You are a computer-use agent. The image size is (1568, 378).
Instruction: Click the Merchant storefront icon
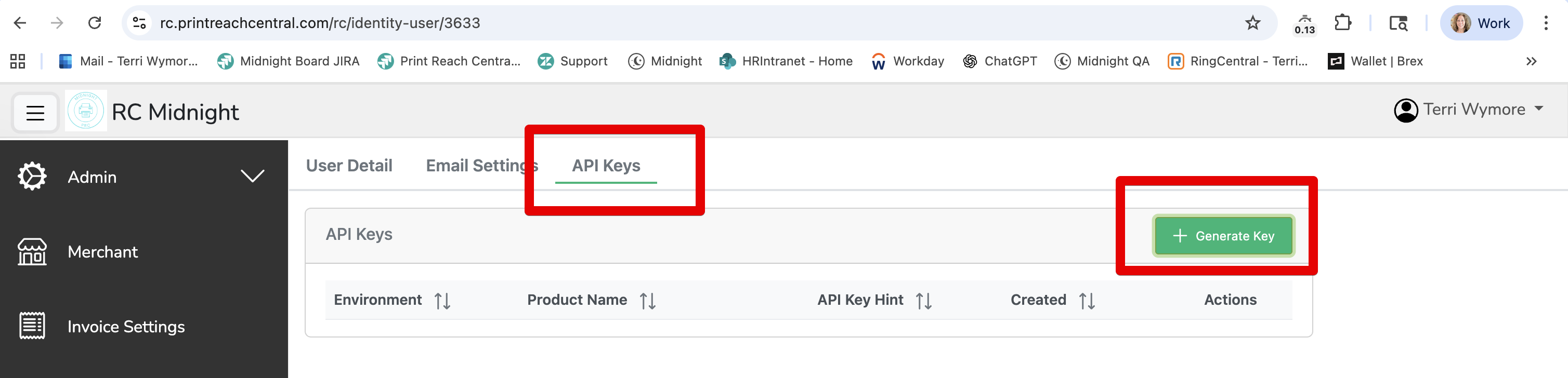point(32,252)
